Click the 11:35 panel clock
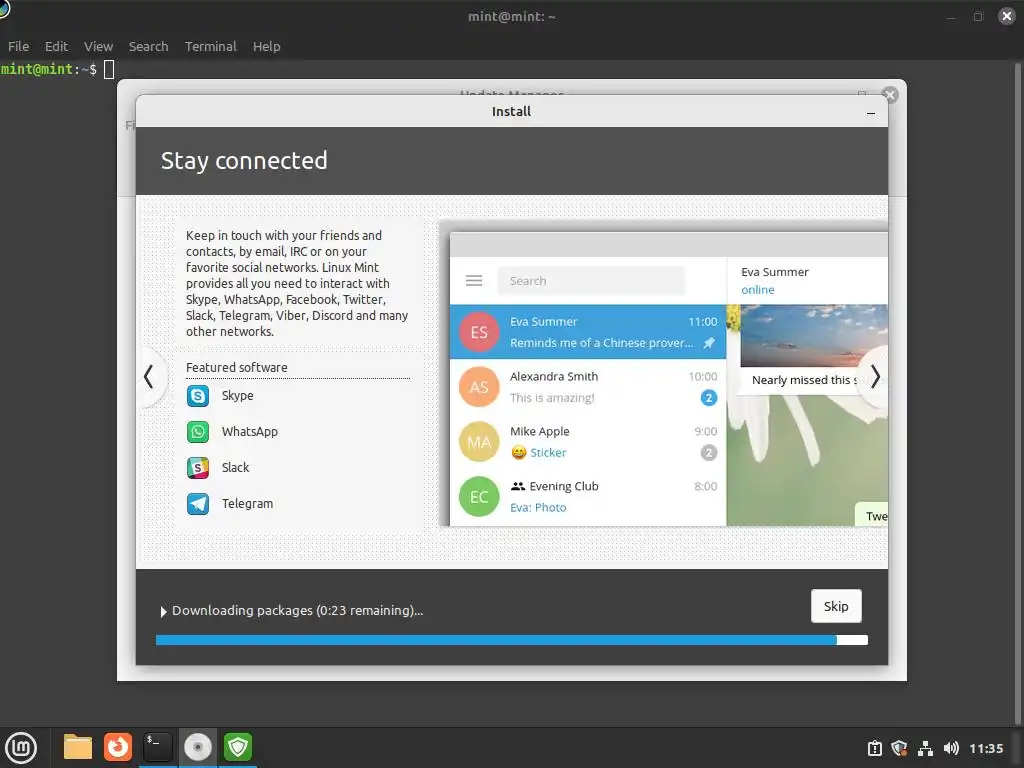Image resolution: width=1024 pixels, height=768 pixels. coord(986,748)
